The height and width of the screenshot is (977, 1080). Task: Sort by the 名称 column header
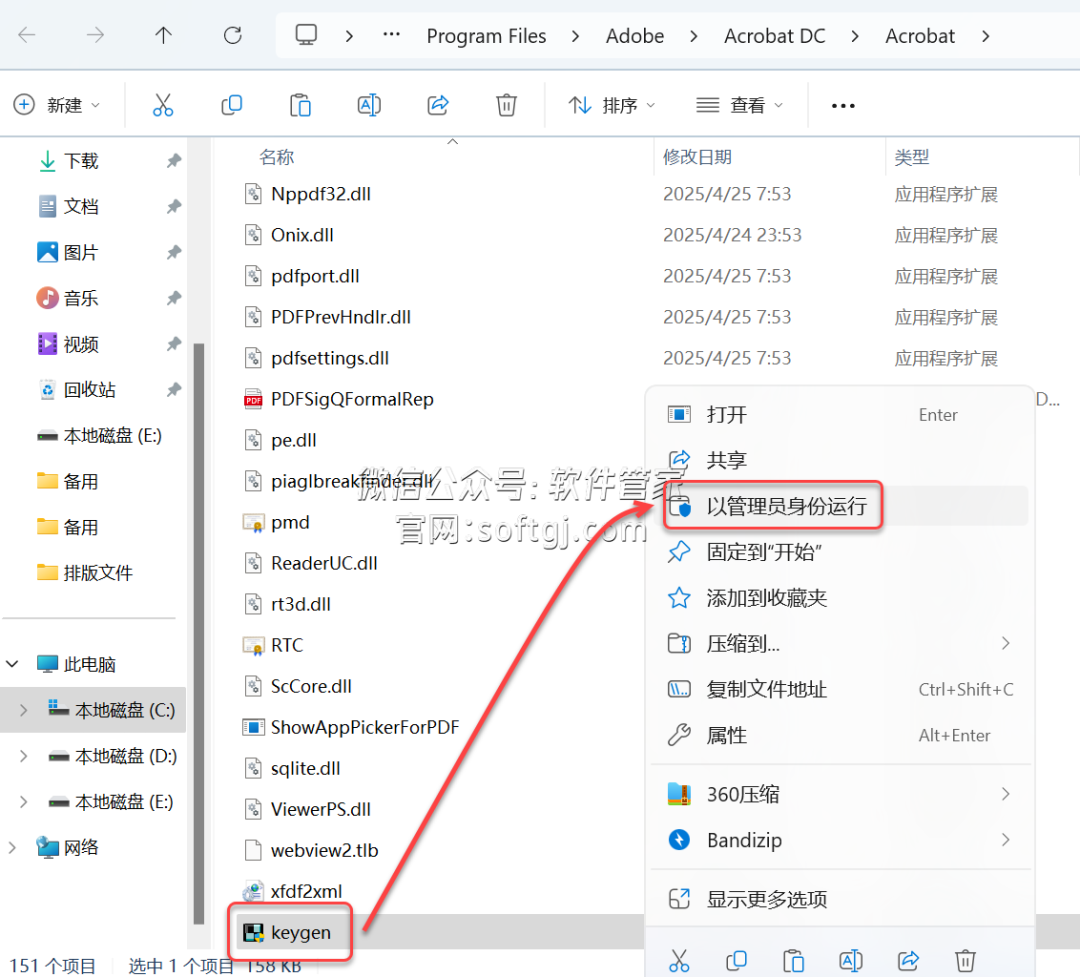coord(276,157)
